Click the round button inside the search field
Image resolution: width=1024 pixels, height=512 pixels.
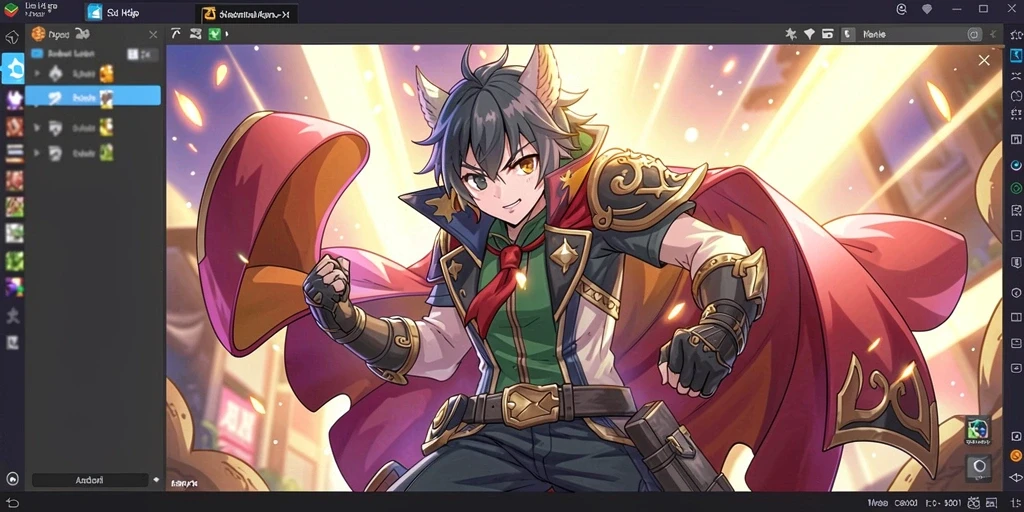974,34
